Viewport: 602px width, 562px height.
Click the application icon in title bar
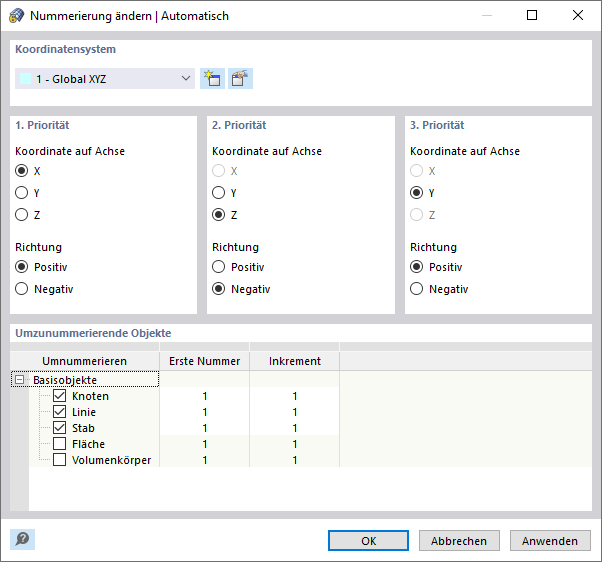16,16
